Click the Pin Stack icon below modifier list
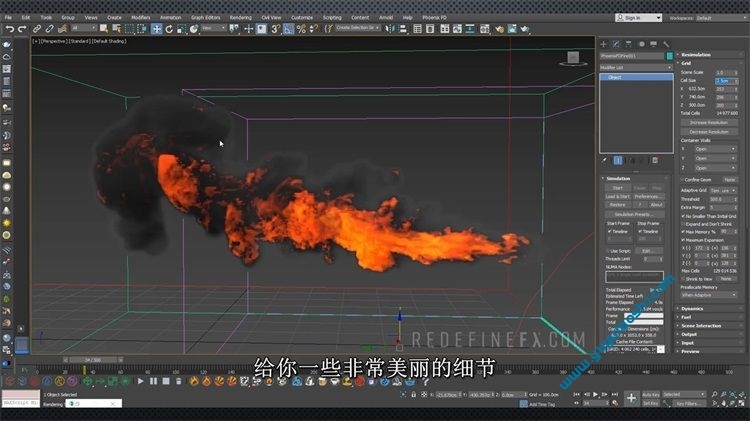The width and height of the screenshot is (750, 421). coord(604,160)
